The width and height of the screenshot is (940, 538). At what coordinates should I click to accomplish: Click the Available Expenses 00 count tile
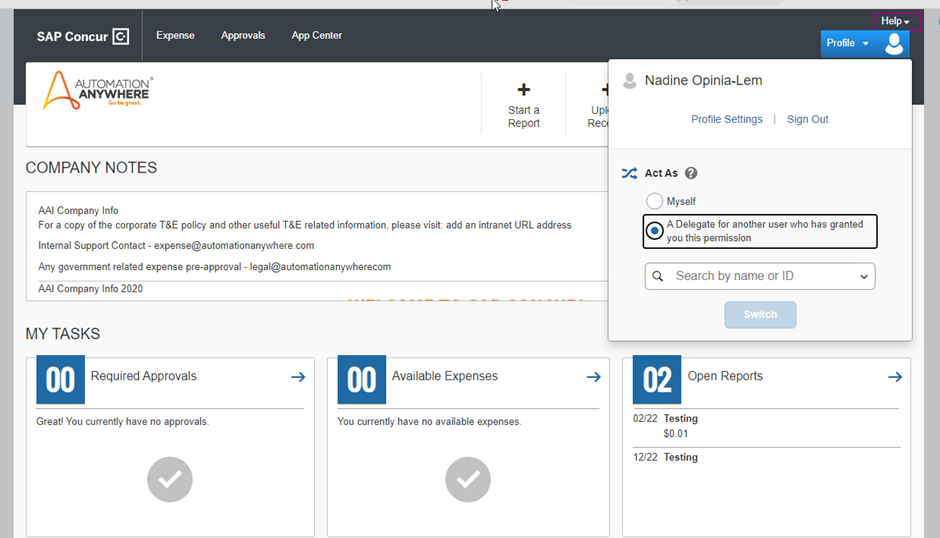[x=361, y=380]
